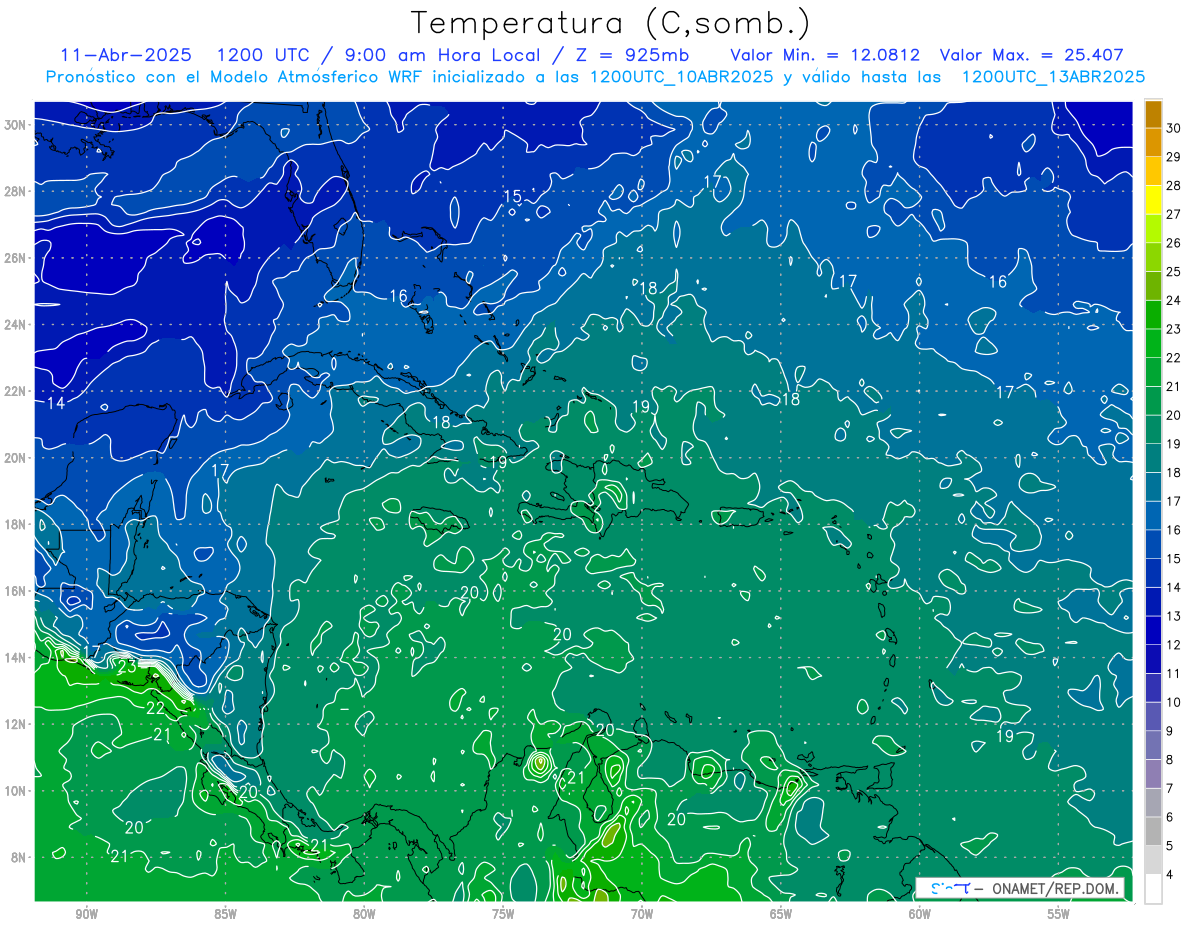Click the '20N' latitude axis label
The width and height of the screenshot is (1200, 927).
coord(17,458)
